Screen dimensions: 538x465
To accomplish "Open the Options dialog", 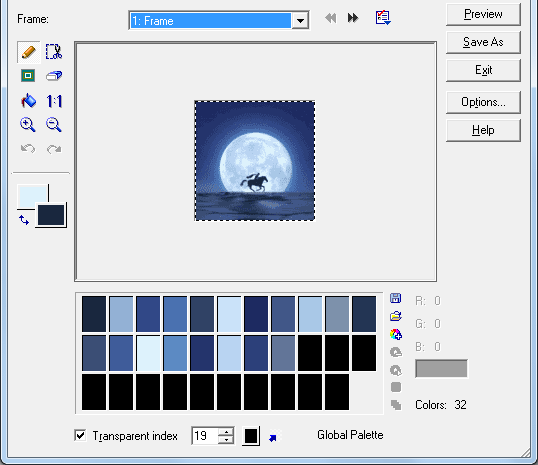I will click(x=483, y=102).
